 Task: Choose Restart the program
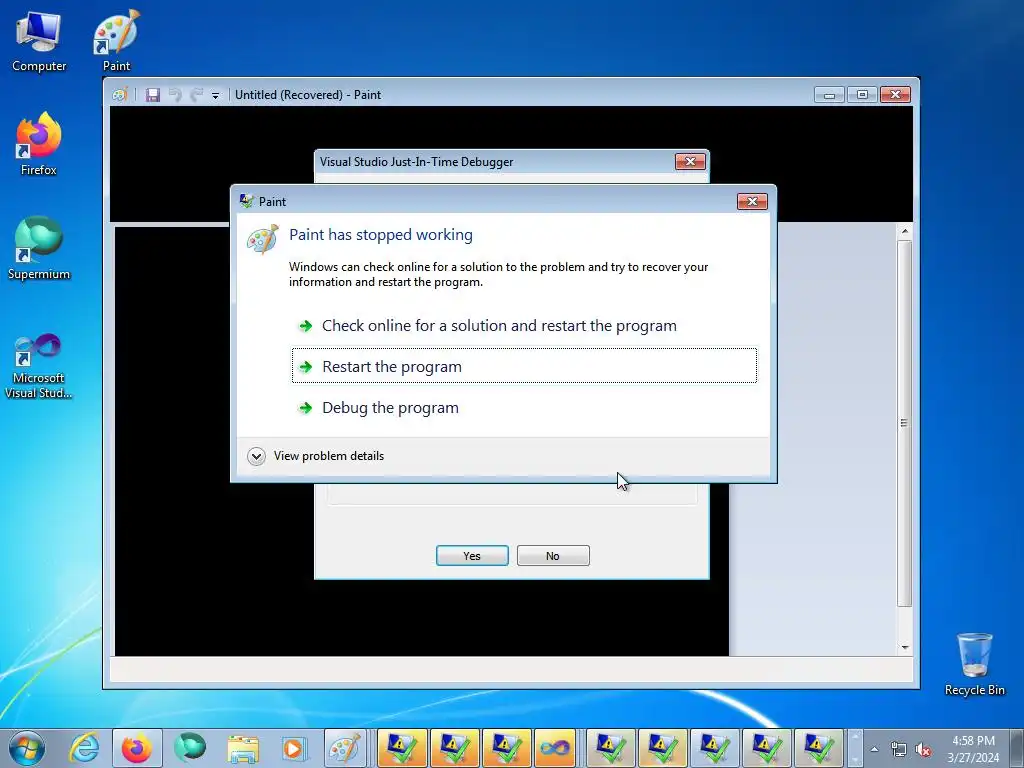pos(524,366)
